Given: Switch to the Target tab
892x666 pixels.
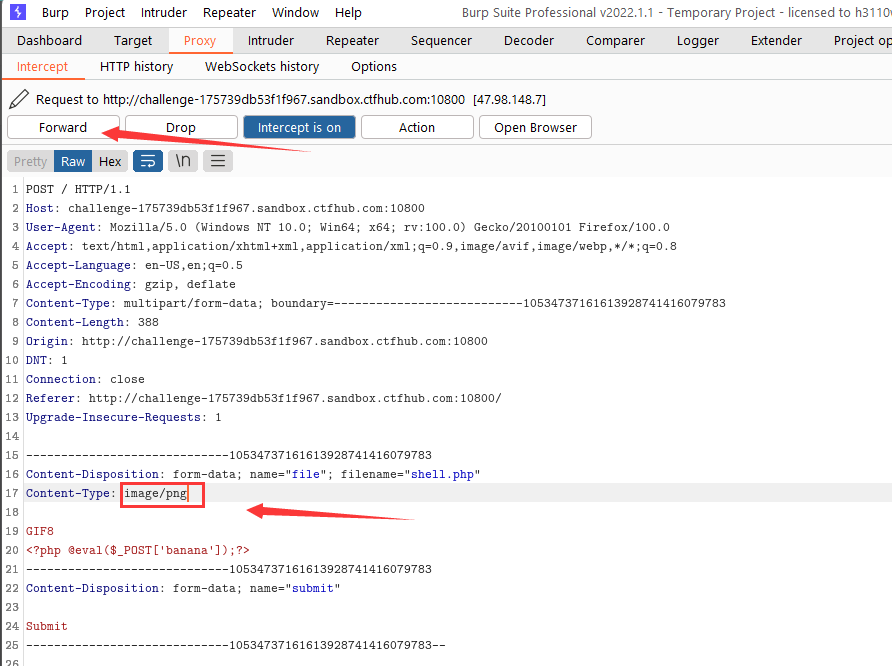Looking at the screenshot, I should pyautogui.click(x=133, y=40).
